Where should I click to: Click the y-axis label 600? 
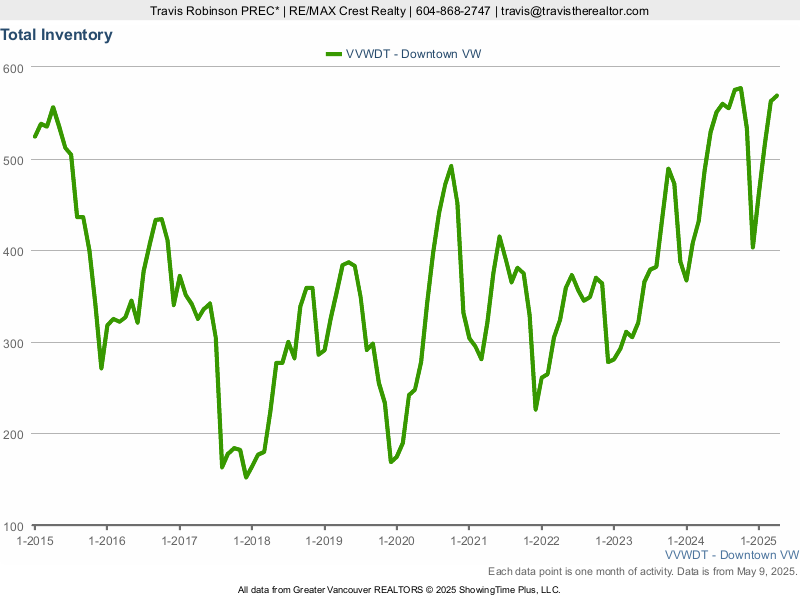click(13, 69)
